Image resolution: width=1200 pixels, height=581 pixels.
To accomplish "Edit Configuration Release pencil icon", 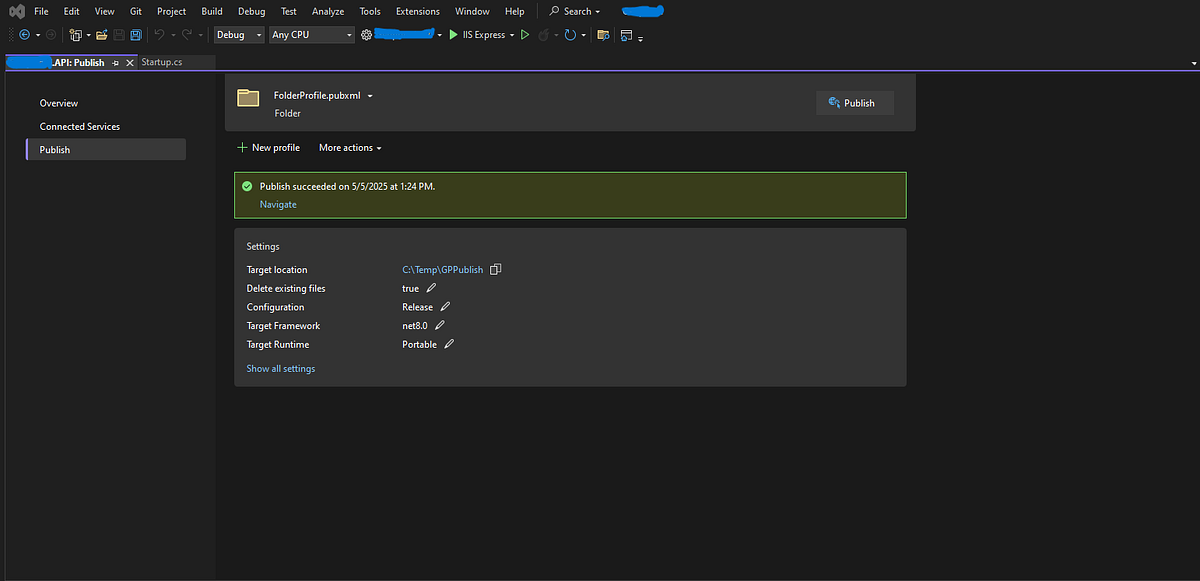I will 445,307.
